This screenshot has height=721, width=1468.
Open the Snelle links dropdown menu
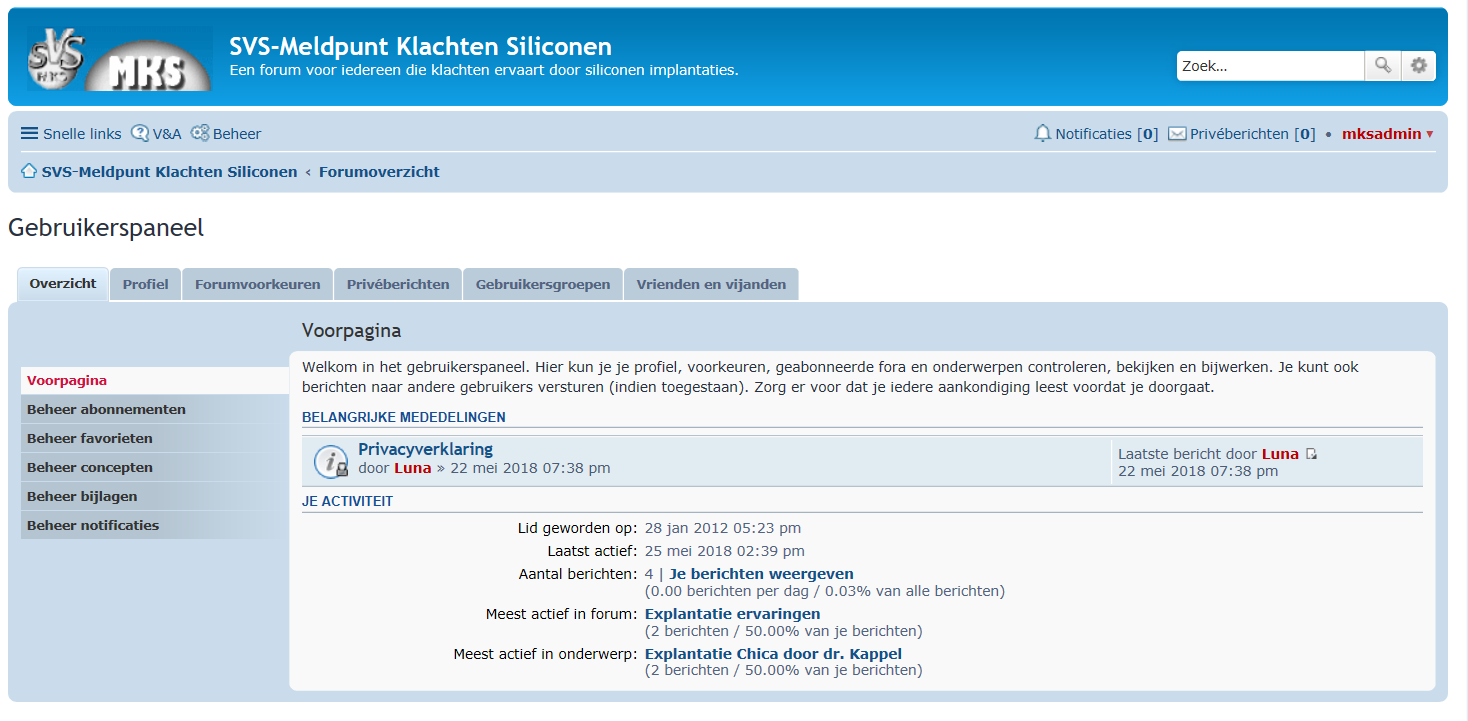pyautogui.click(x=71, y=134)
